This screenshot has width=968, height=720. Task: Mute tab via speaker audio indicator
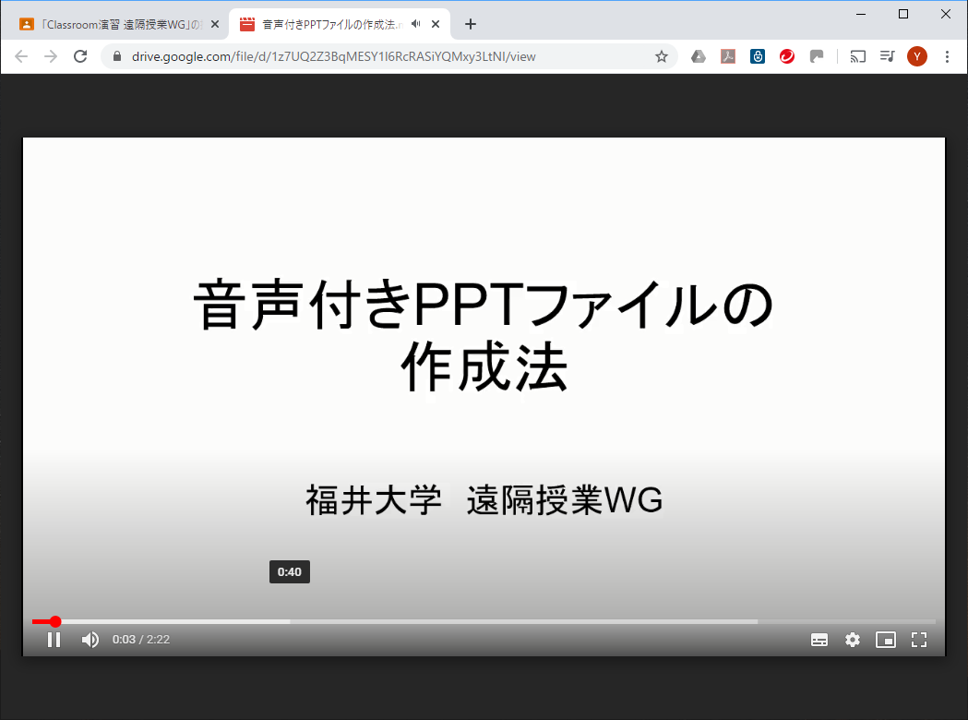[416, 24]
